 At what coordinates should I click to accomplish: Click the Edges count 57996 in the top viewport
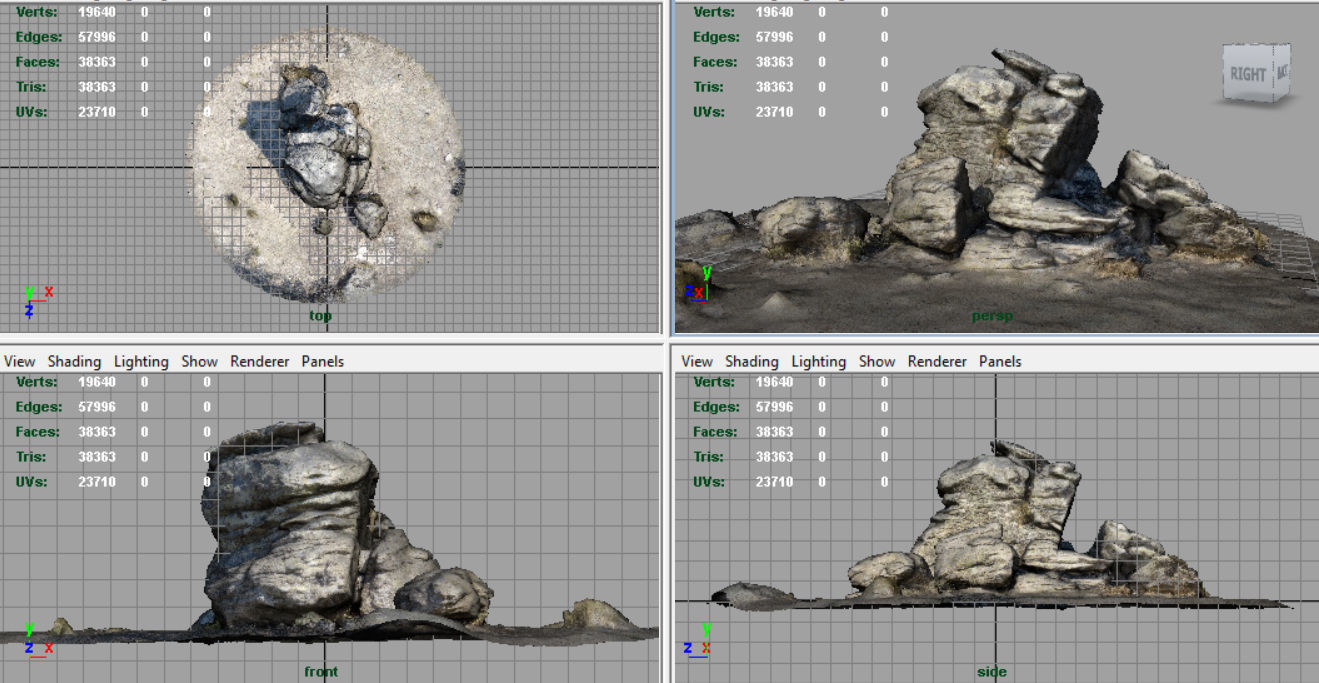(x=97, y=37)
